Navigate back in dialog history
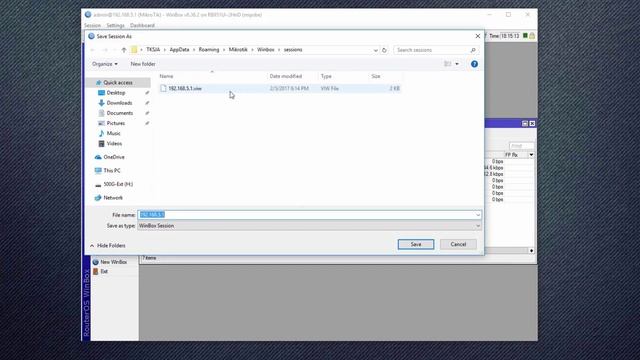This screenshot has height=360, width=640. tap(93, 50)
